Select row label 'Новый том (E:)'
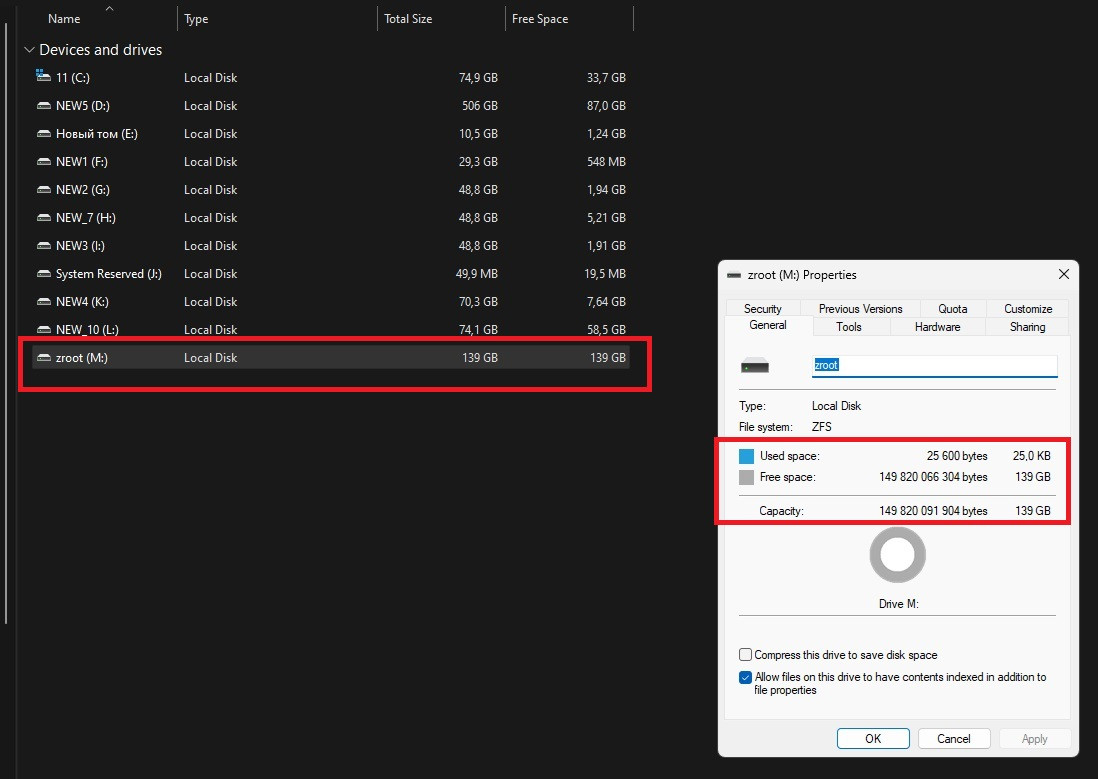 point(97,134)
